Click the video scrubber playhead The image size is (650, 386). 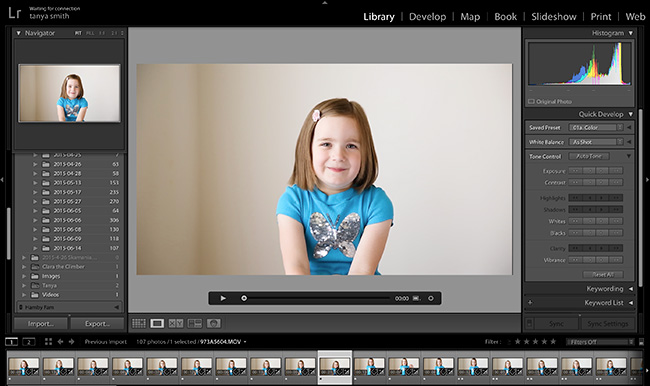244,298
